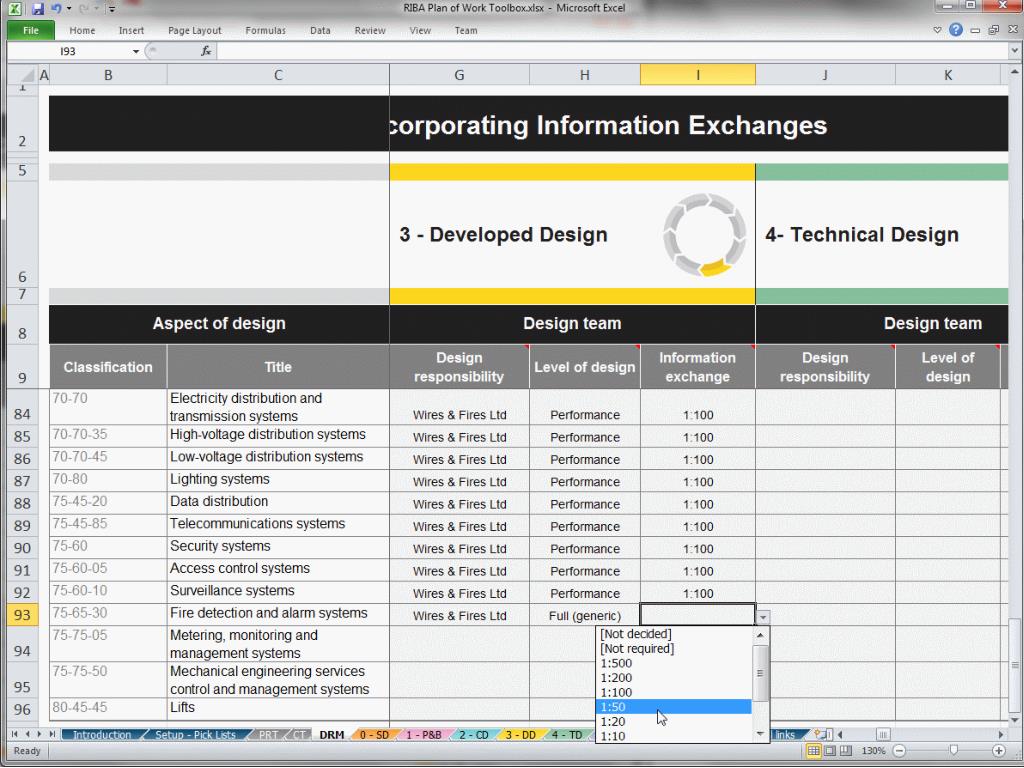Viewport: 1024px width, 768px height.
Task: Click the Fire detection and alarm systems cell
Action: pyautogui.click(x=278, y=615)
